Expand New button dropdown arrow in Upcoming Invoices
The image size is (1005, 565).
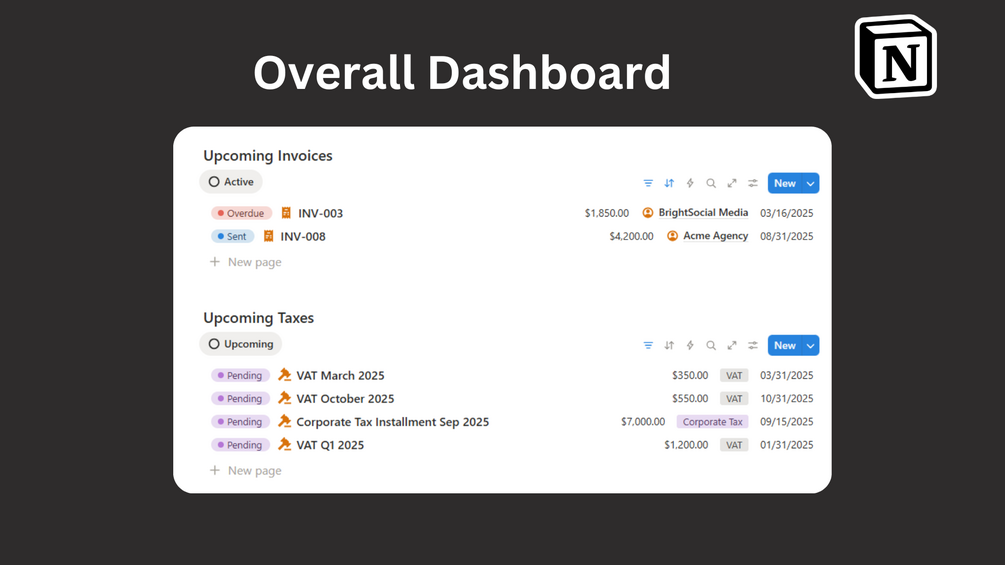click(810, 183)
